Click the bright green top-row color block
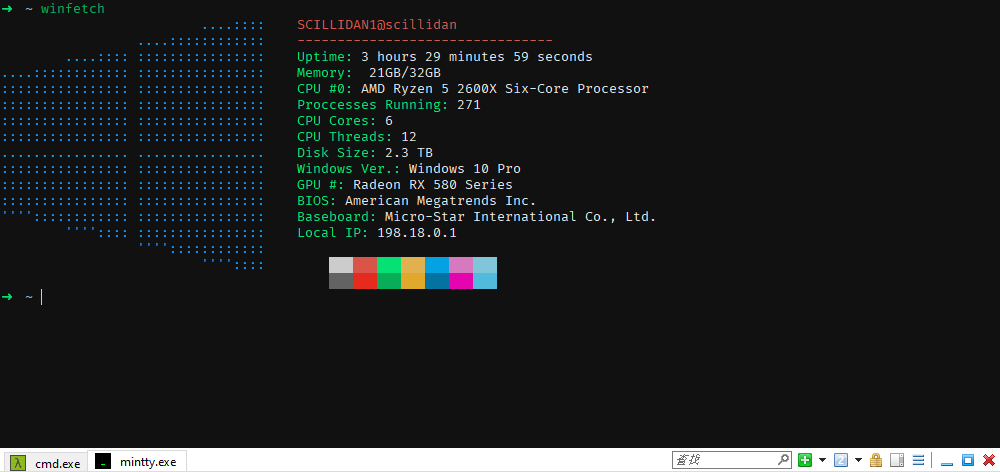This screenshot has width=1000, height=472. coord(389,265)
